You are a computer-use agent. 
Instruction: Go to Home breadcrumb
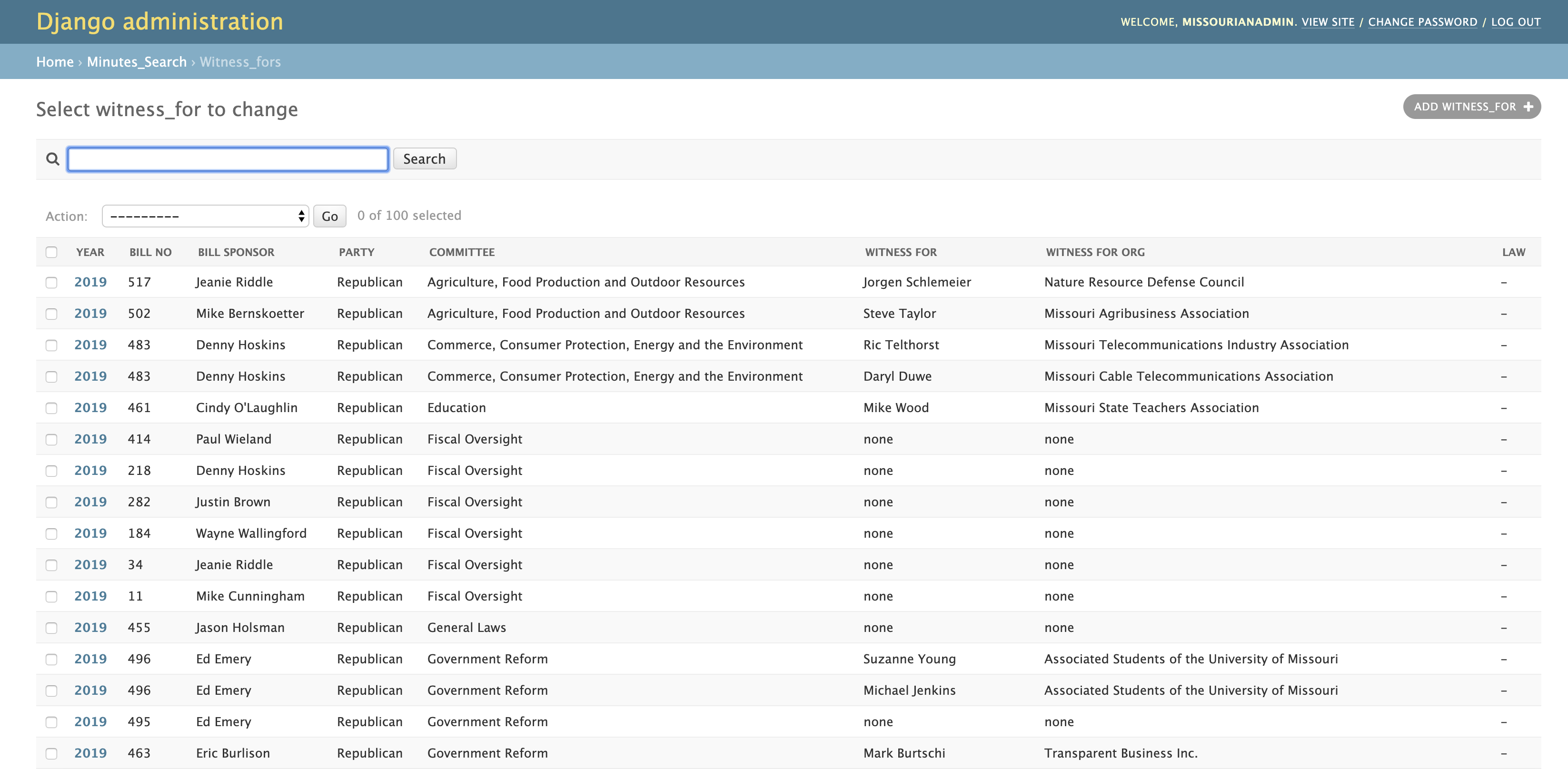point(55,62)
